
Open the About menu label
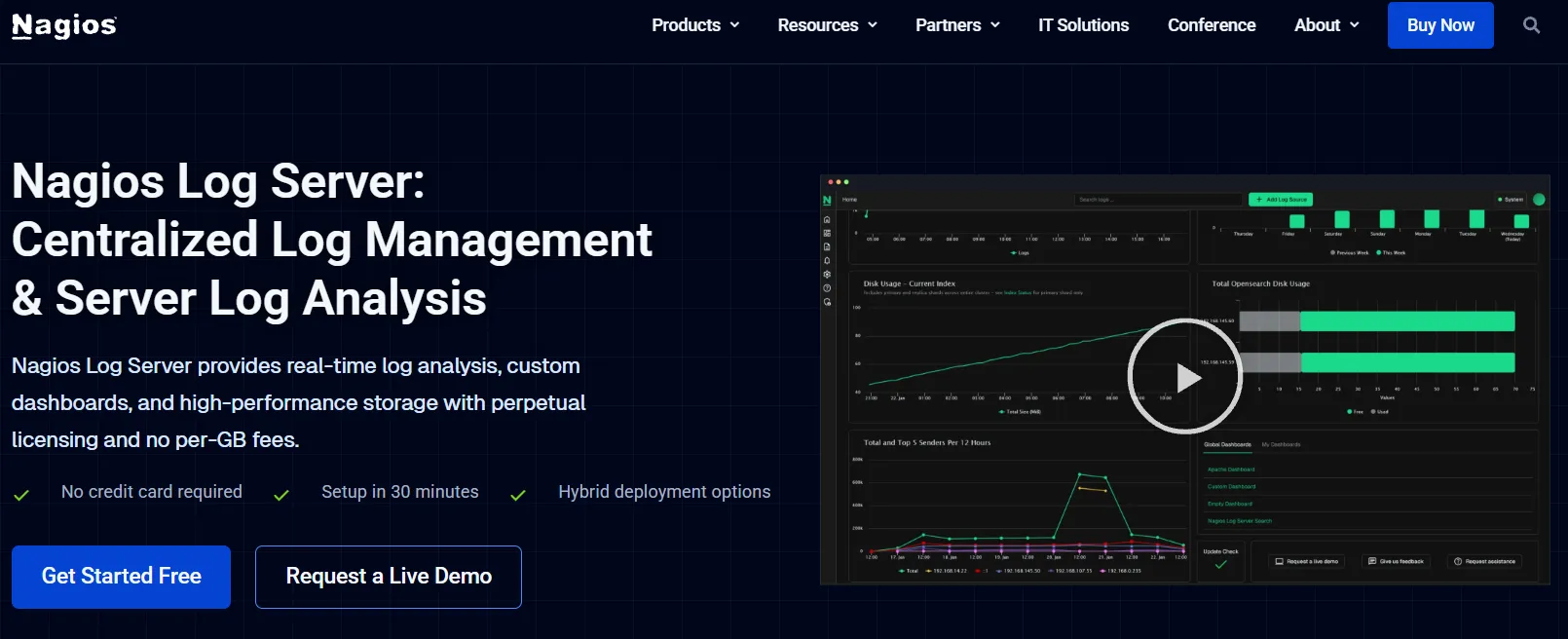tap(1318, 25)
